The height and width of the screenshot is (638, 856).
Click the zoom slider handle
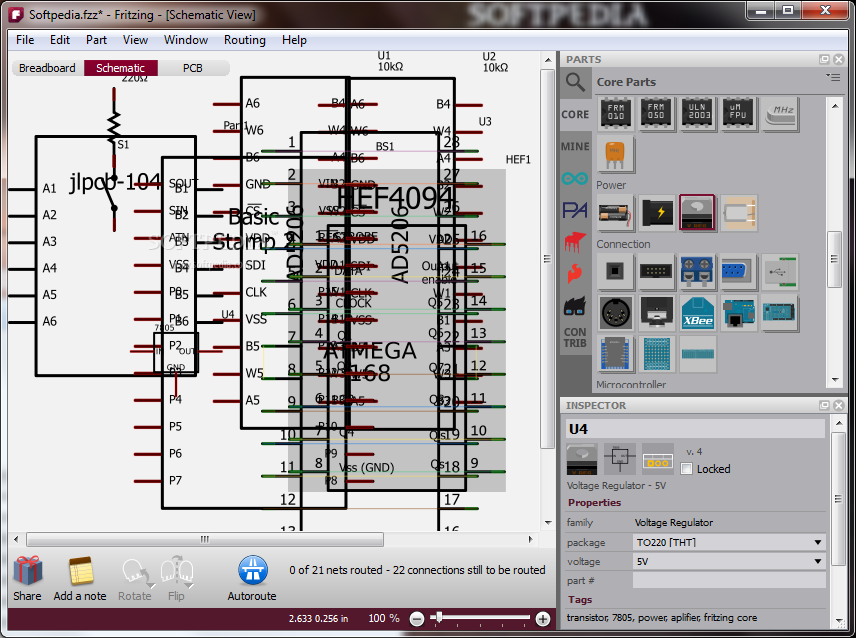439,617
